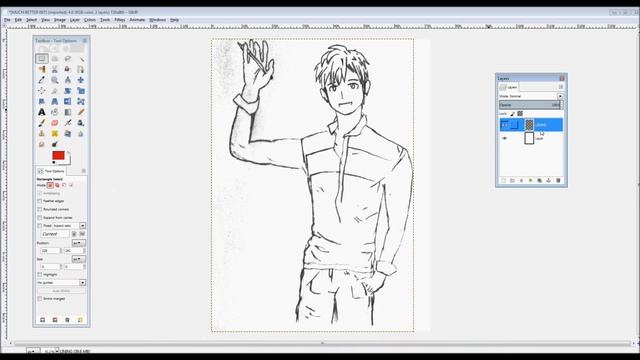The height and width of the screenshot is (360, 640).
Task: Enable the Feather edges checkbox
Action: (40, 201)
